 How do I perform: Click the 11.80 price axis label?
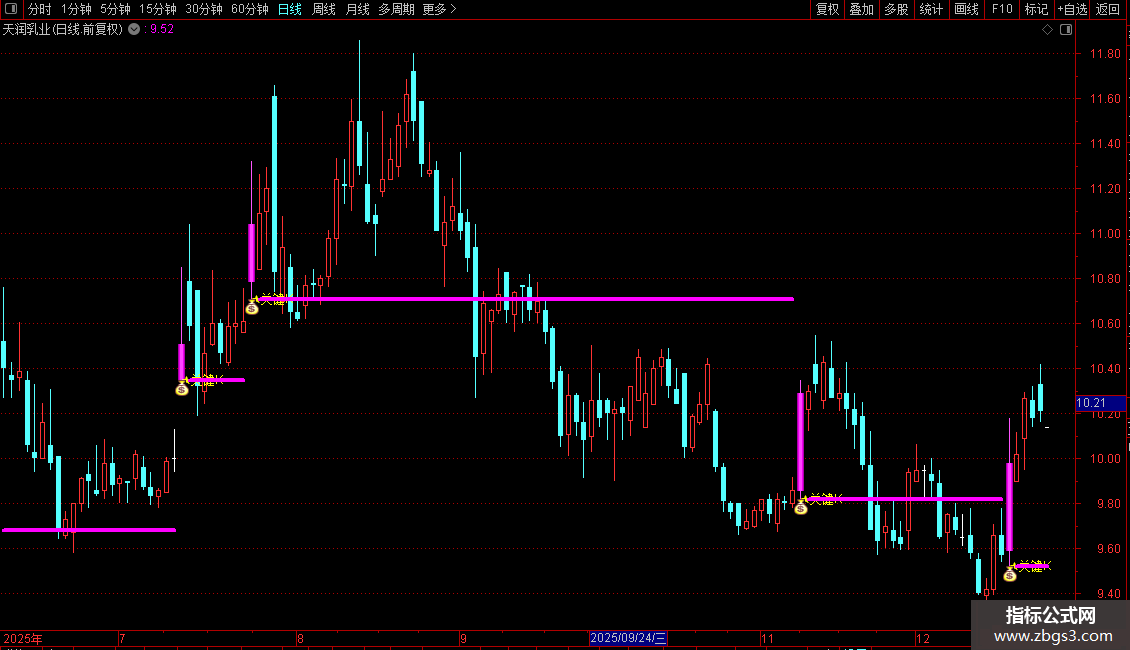point(1105,54)
